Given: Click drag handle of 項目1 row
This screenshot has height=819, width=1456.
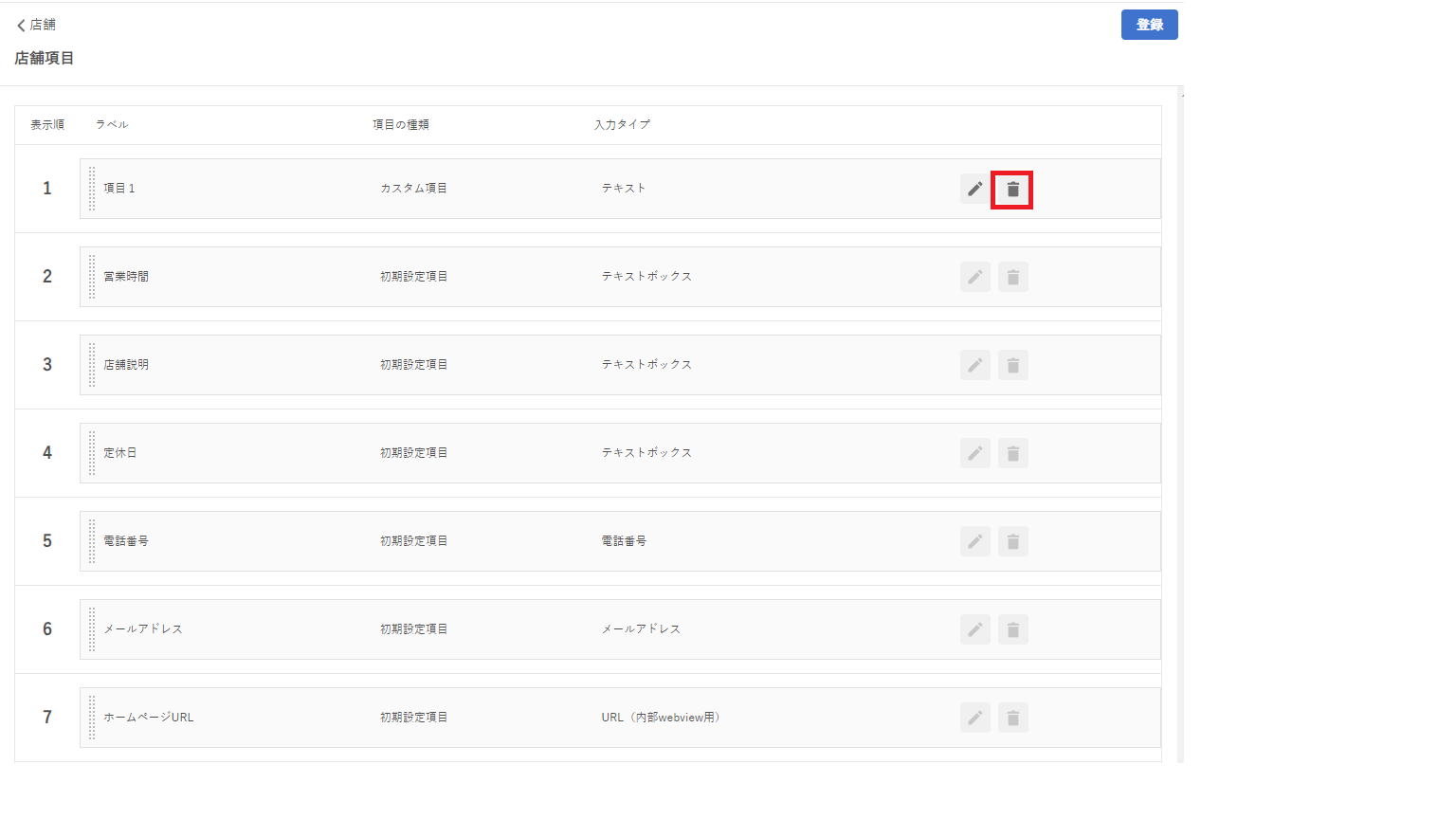Looking at the screenshot, I should pyautogui.click(x=92, y=189).
